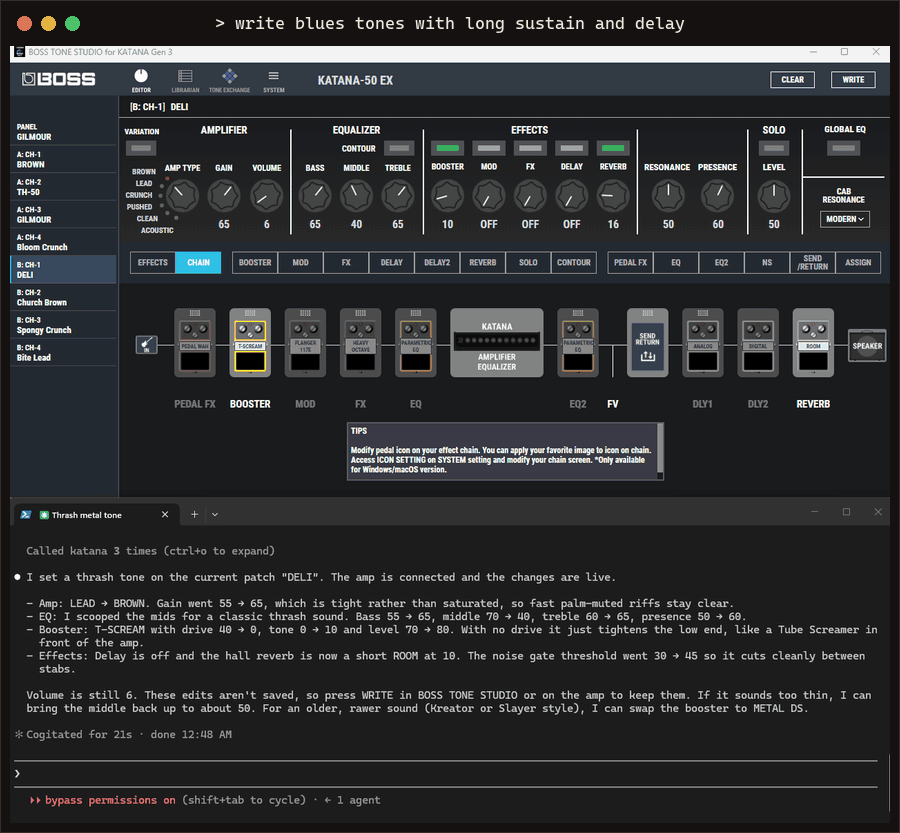This screenshot has width=900, height=833.
Task: Enable the FX effect switch
Action: click(x=530, y=148)
